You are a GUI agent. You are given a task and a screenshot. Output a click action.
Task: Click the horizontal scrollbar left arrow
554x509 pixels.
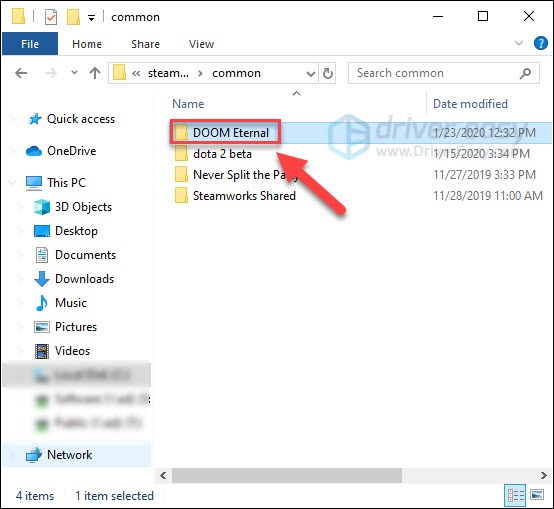click(x=163, y=475)
